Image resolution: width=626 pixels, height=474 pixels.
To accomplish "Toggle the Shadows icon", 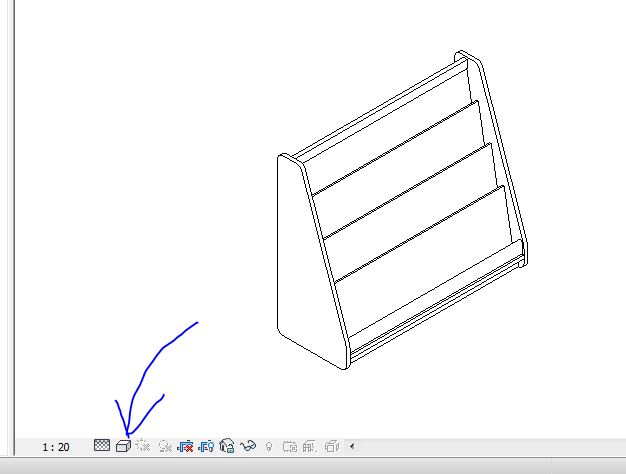I will click(165, 446).
